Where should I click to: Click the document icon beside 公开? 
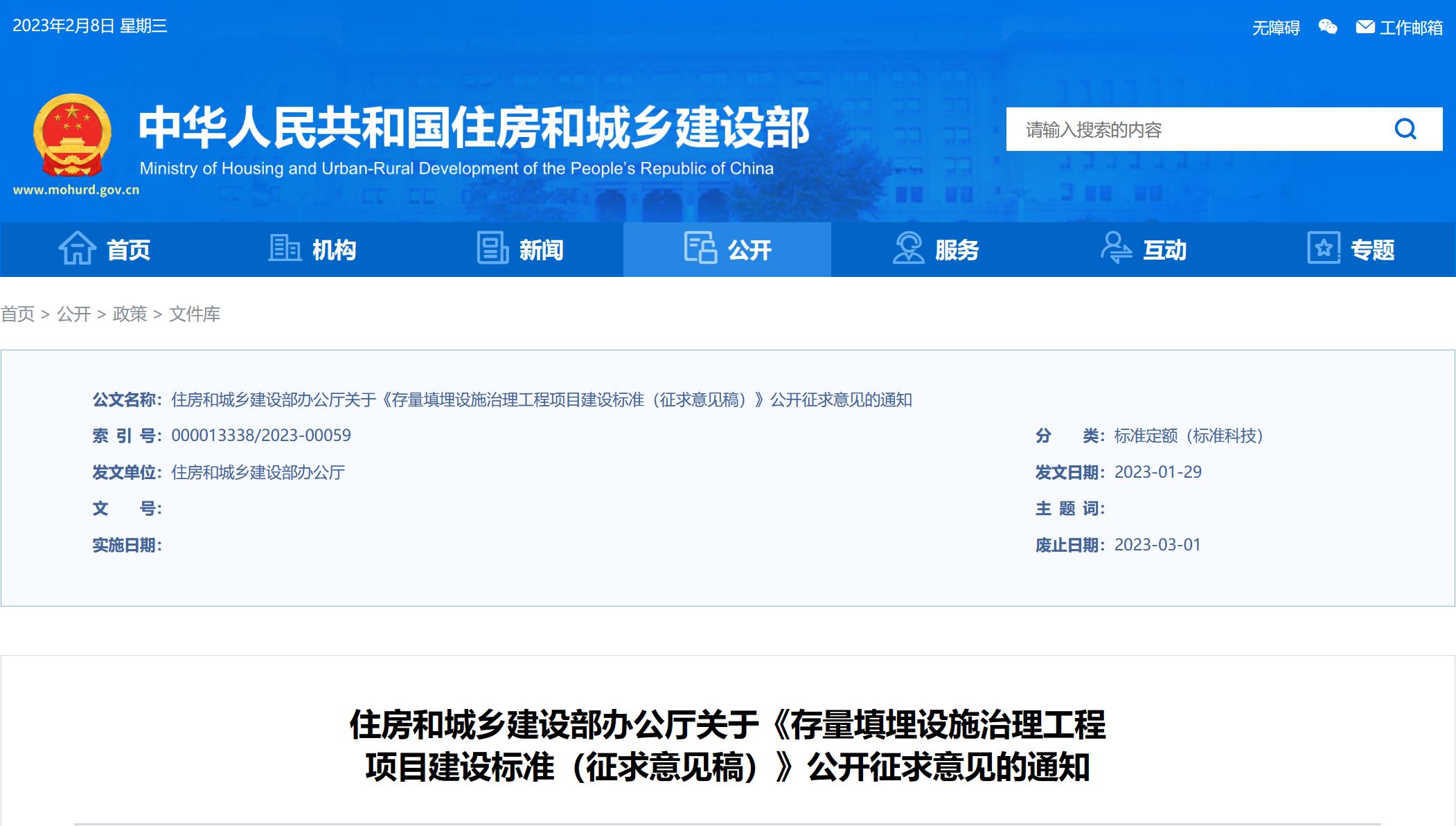tap(700, 248)
